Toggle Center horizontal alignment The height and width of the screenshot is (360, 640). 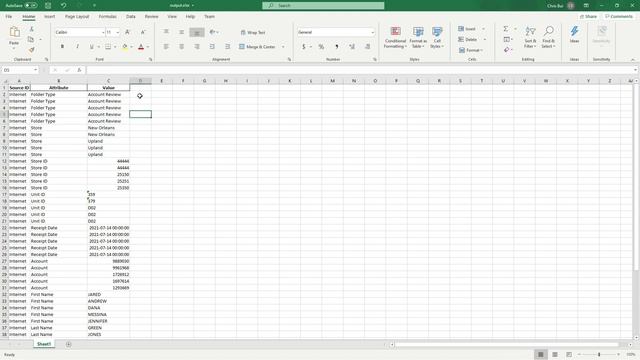(x=181, y=47)
